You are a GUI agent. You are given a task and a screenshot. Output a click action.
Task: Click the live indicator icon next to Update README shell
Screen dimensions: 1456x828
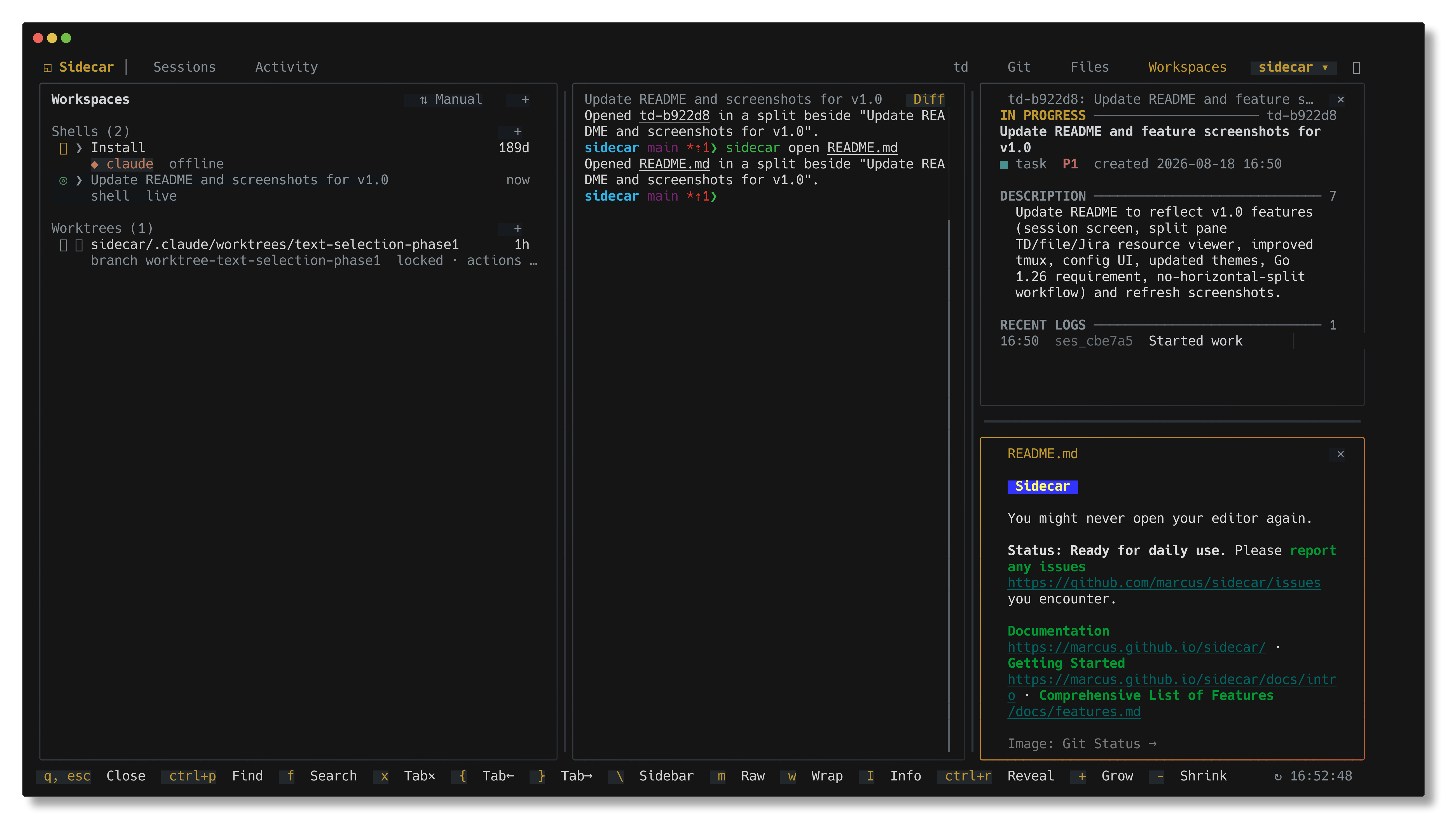[63, 181]
